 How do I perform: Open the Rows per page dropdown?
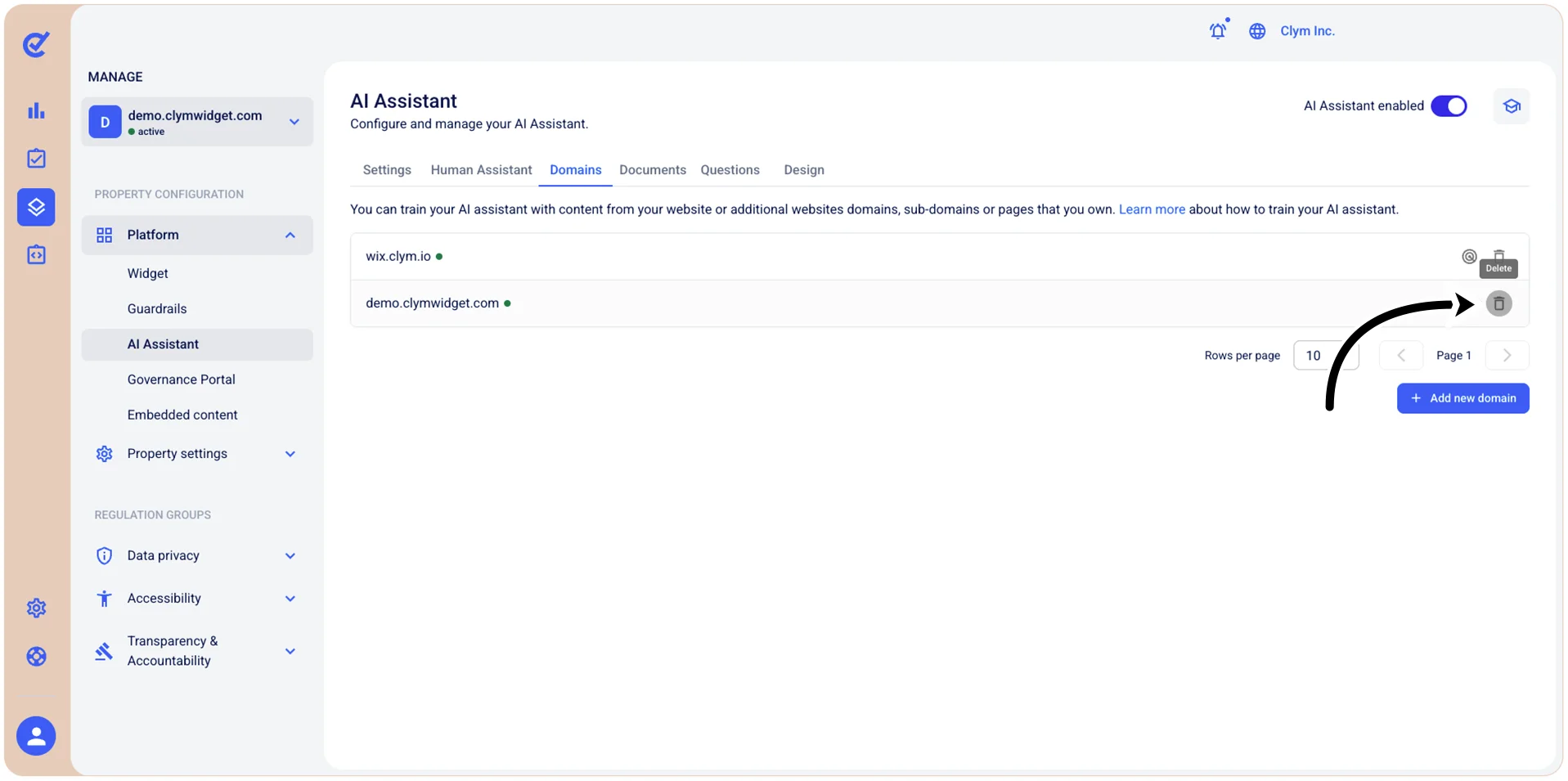point(1326,356)
